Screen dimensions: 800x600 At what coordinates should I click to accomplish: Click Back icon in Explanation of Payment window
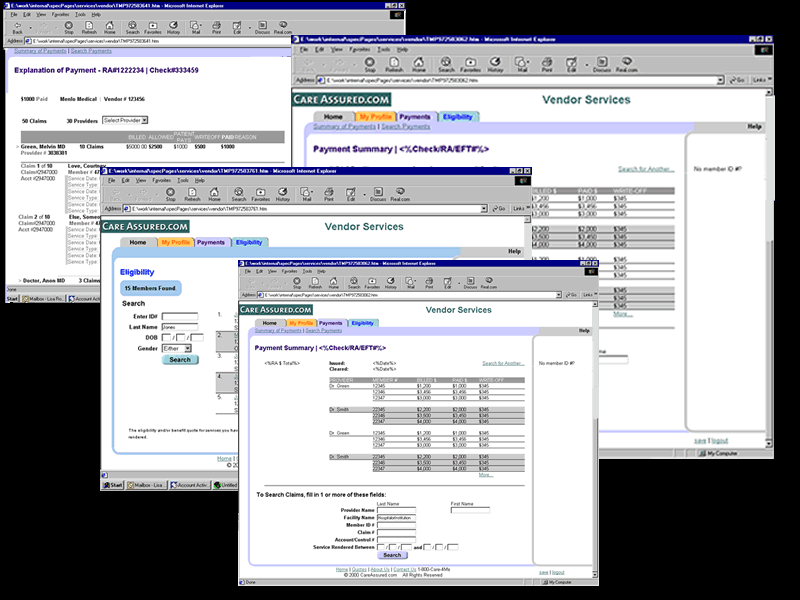tap(18, 28)
